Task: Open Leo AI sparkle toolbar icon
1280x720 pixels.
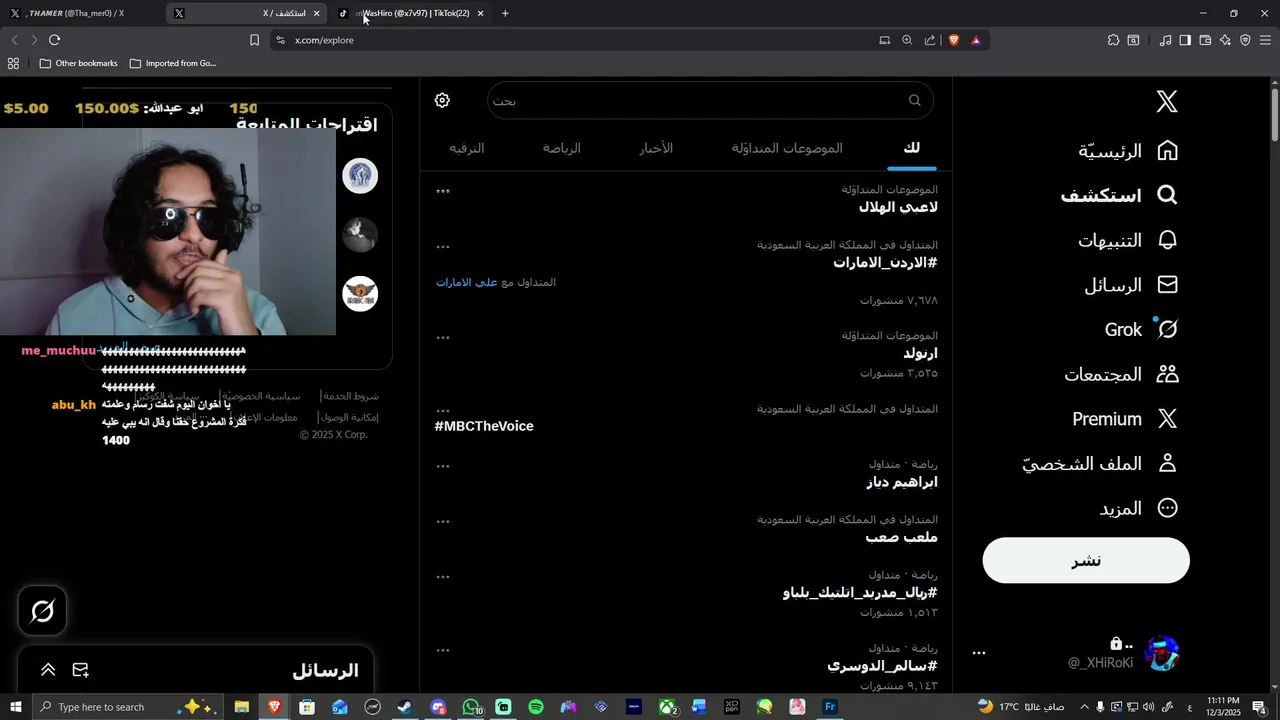Action: click(x=1225, y=40)
